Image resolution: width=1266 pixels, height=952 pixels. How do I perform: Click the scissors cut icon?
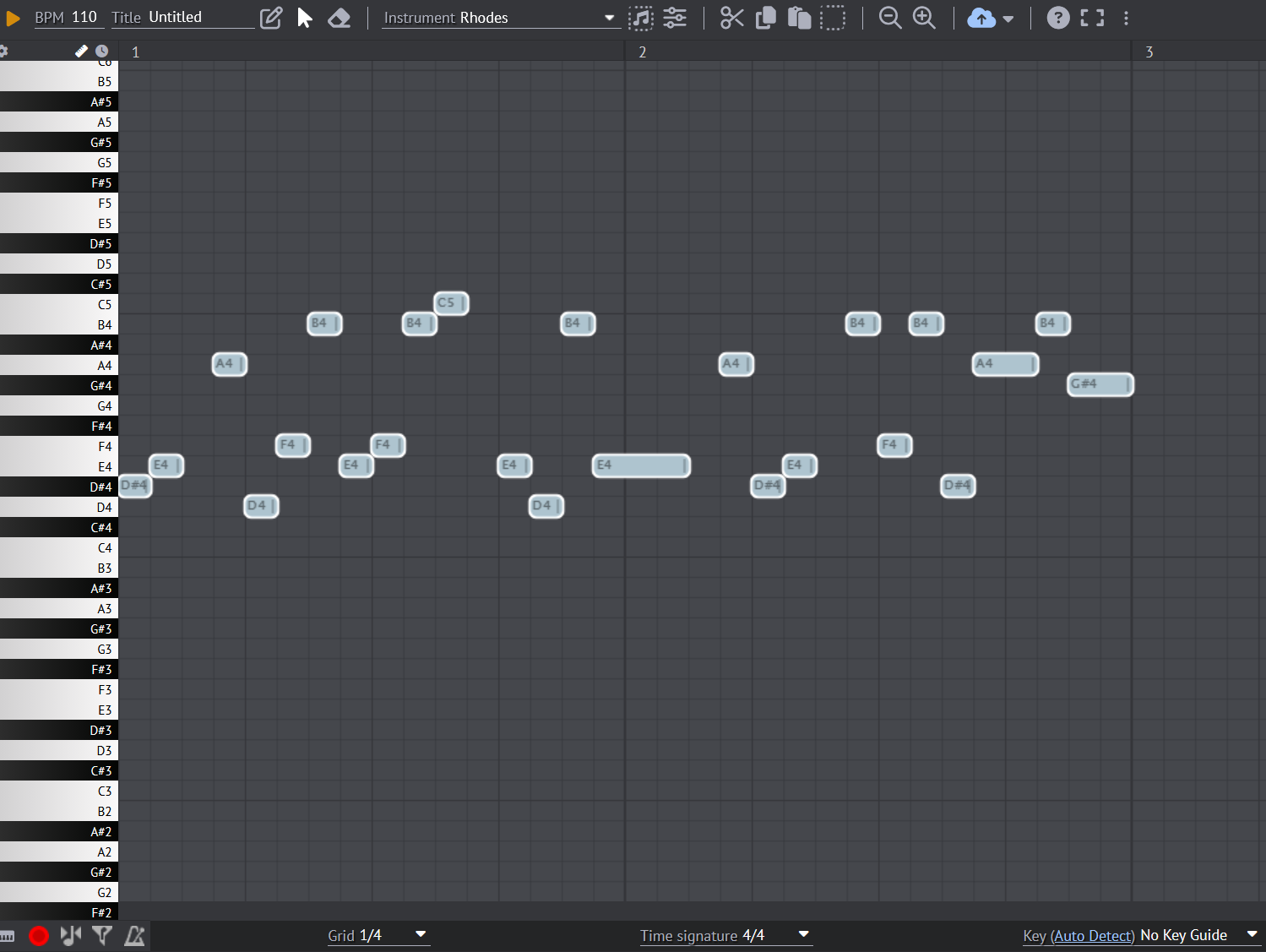coord(731,18)
